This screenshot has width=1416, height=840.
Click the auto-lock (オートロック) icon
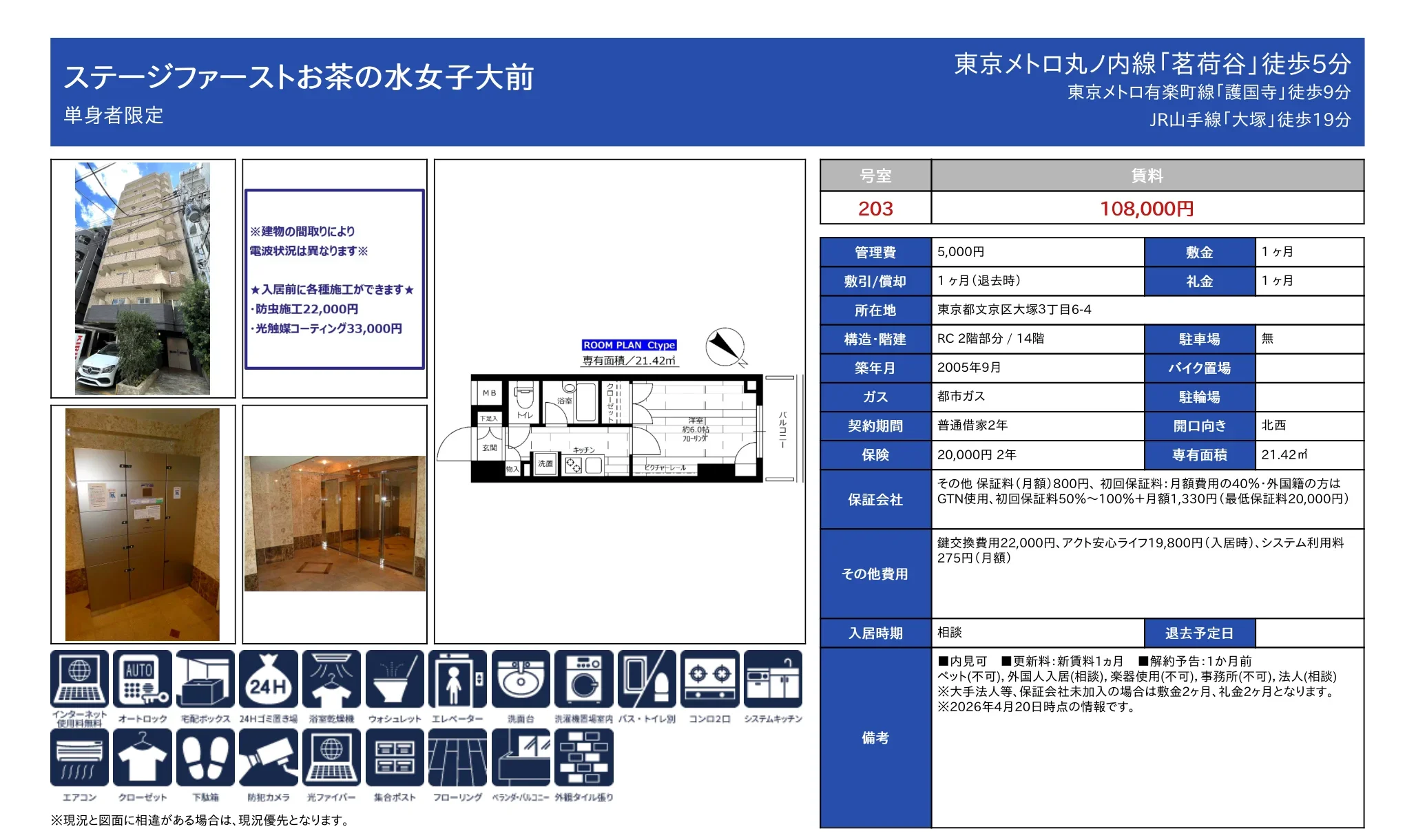point(143,680)
